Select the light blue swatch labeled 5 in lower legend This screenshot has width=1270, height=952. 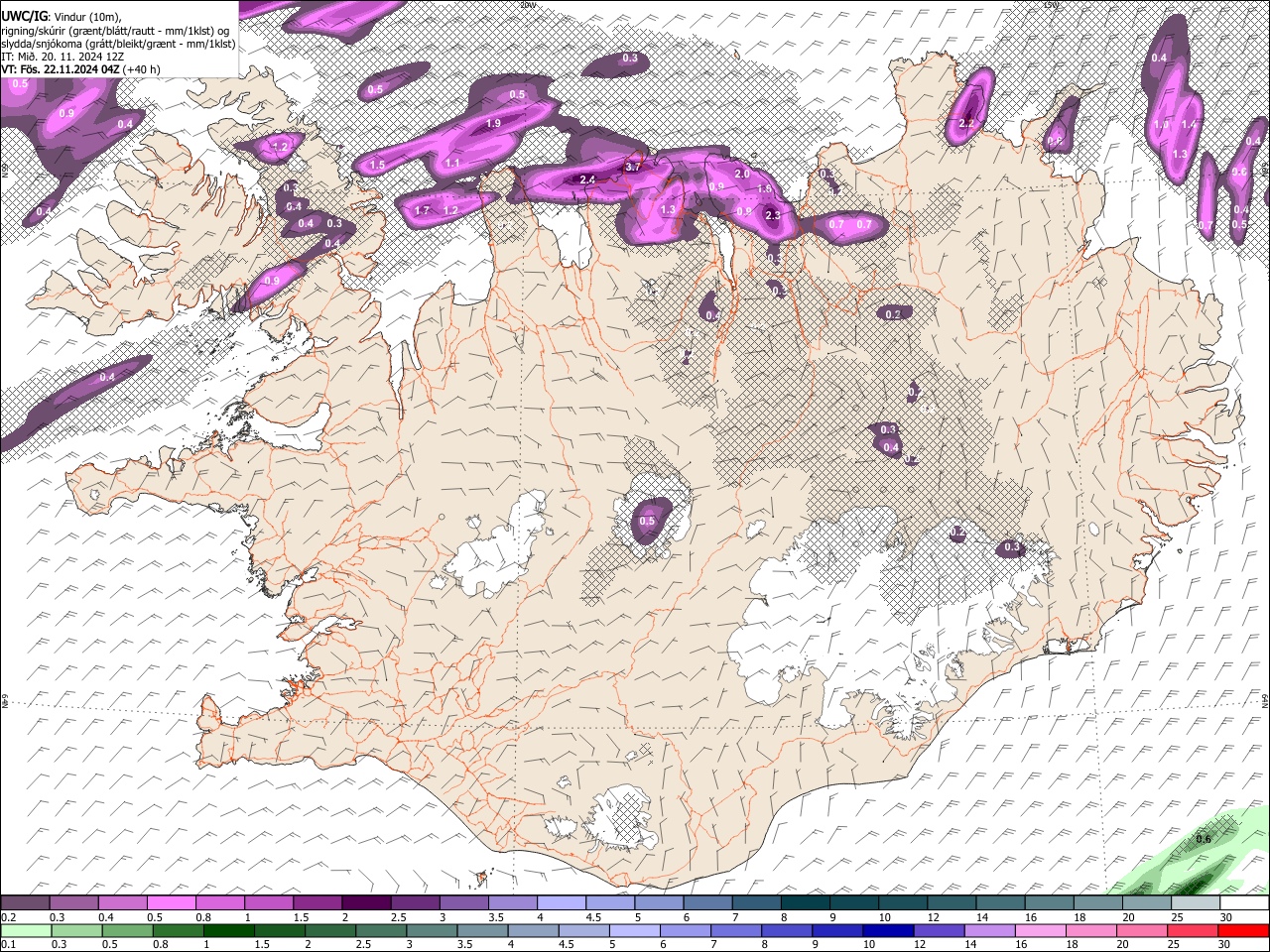[635, 930]
